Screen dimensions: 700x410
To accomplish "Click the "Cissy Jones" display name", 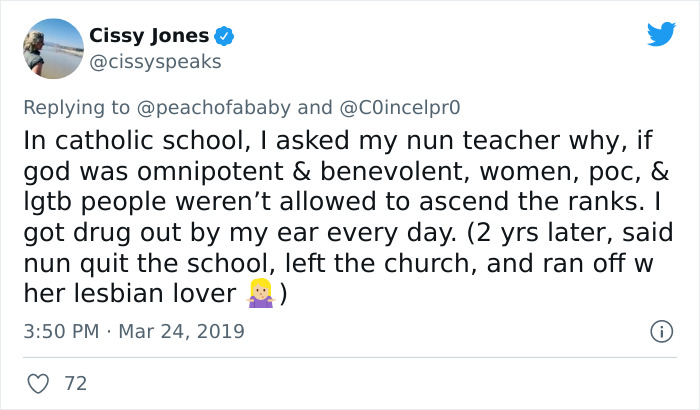I will [x=150, y=36].
